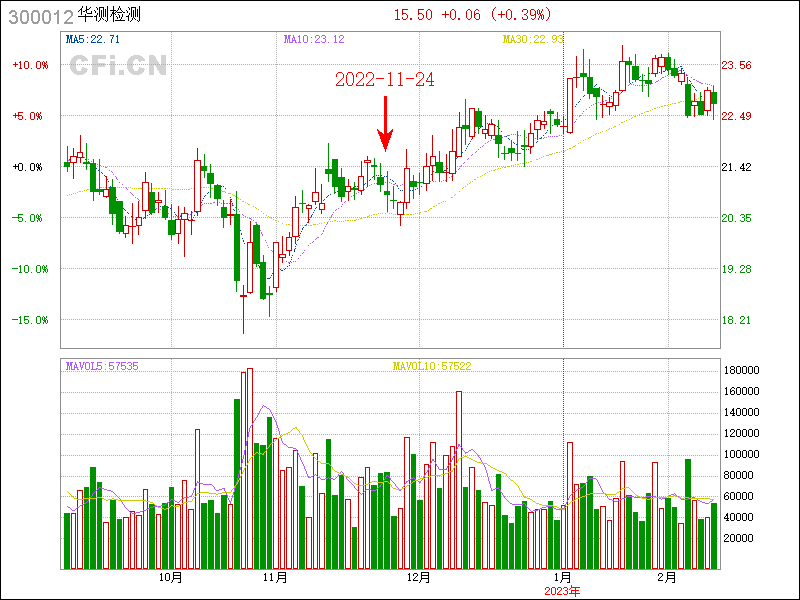This screenshot has width=800, height=600.
Task: Click the stock code 300012
Action: (x=41, y=17)
